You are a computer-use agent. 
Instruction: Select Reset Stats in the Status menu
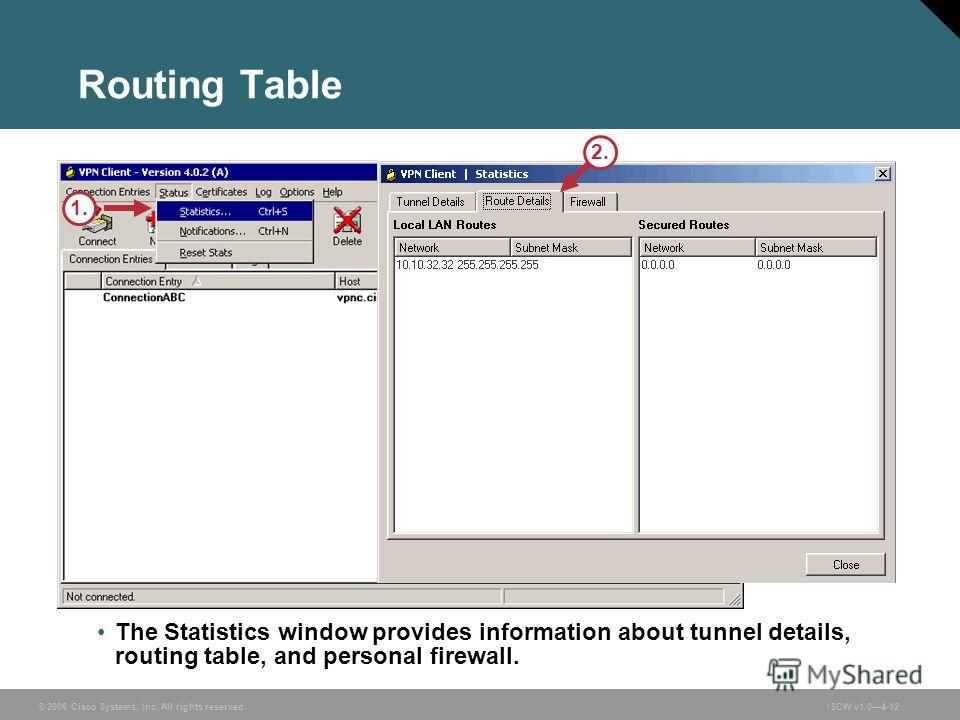point(235,252)
